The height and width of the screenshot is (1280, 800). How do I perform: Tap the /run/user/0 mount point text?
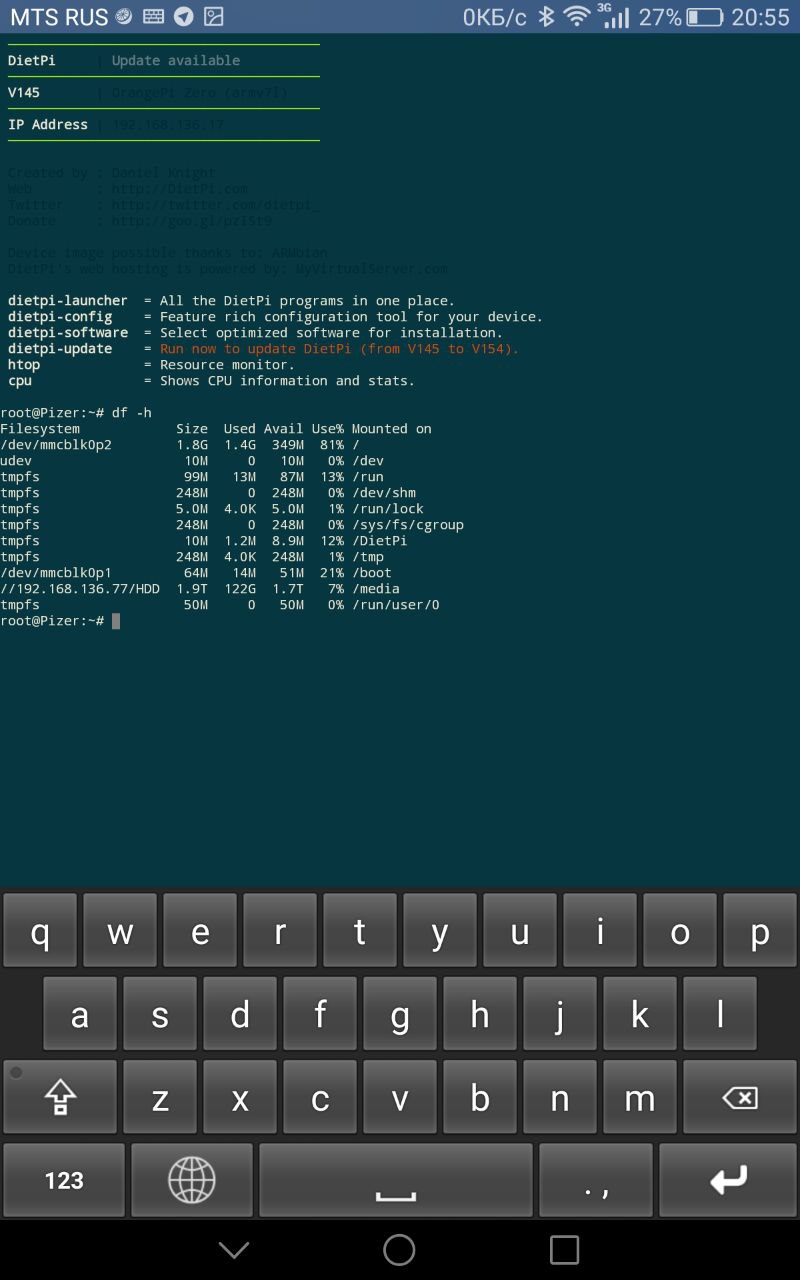[x=396, y=605]
